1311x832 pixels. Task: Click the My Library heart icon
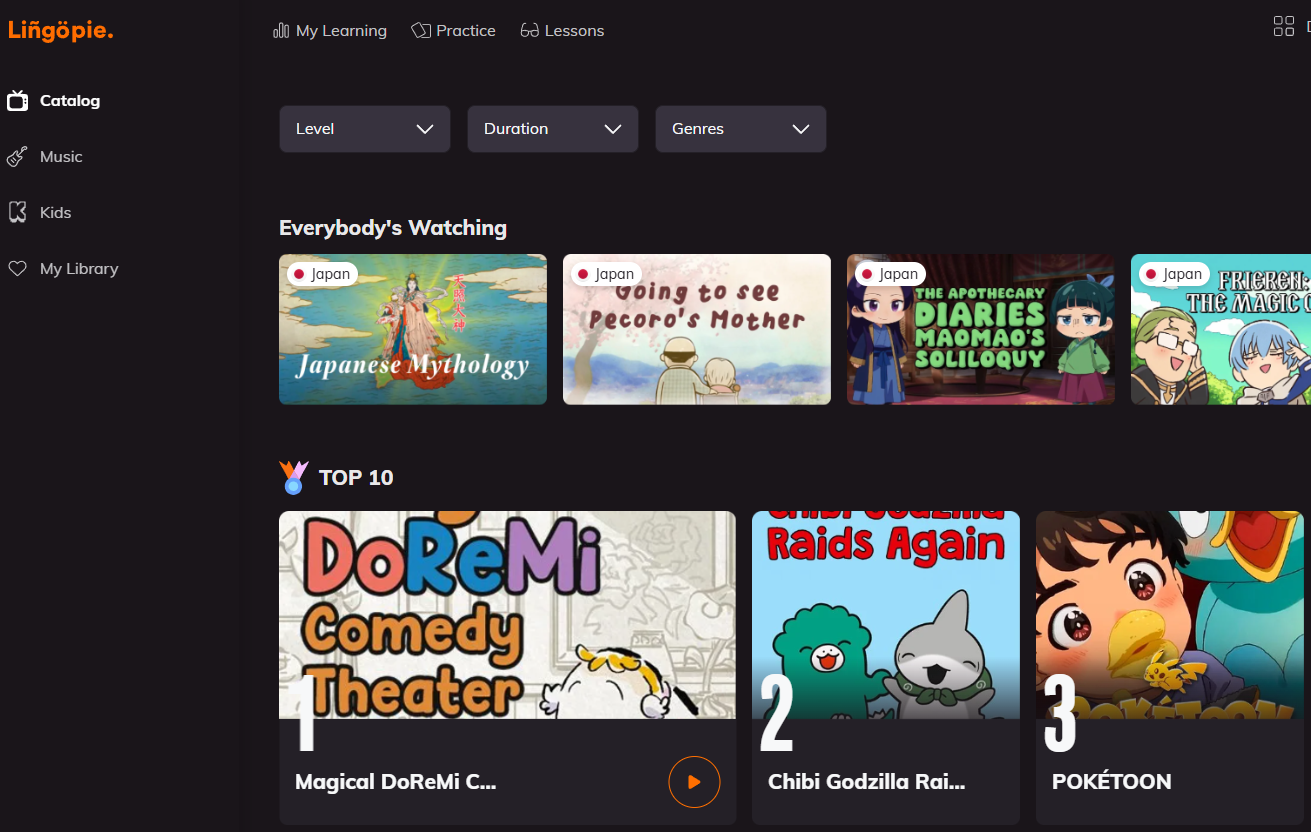click(x=17, y=269)
